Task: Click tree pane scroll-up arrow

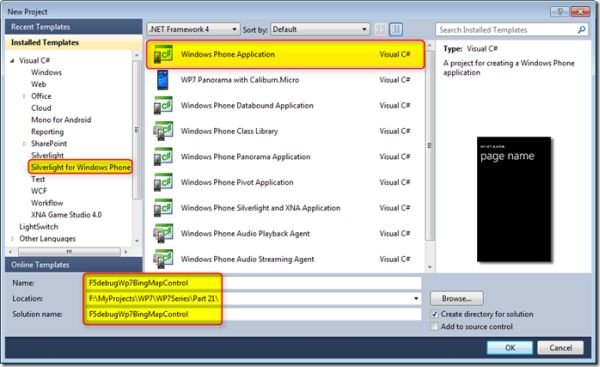Action: pyautogui.click(x=136, y=55)
